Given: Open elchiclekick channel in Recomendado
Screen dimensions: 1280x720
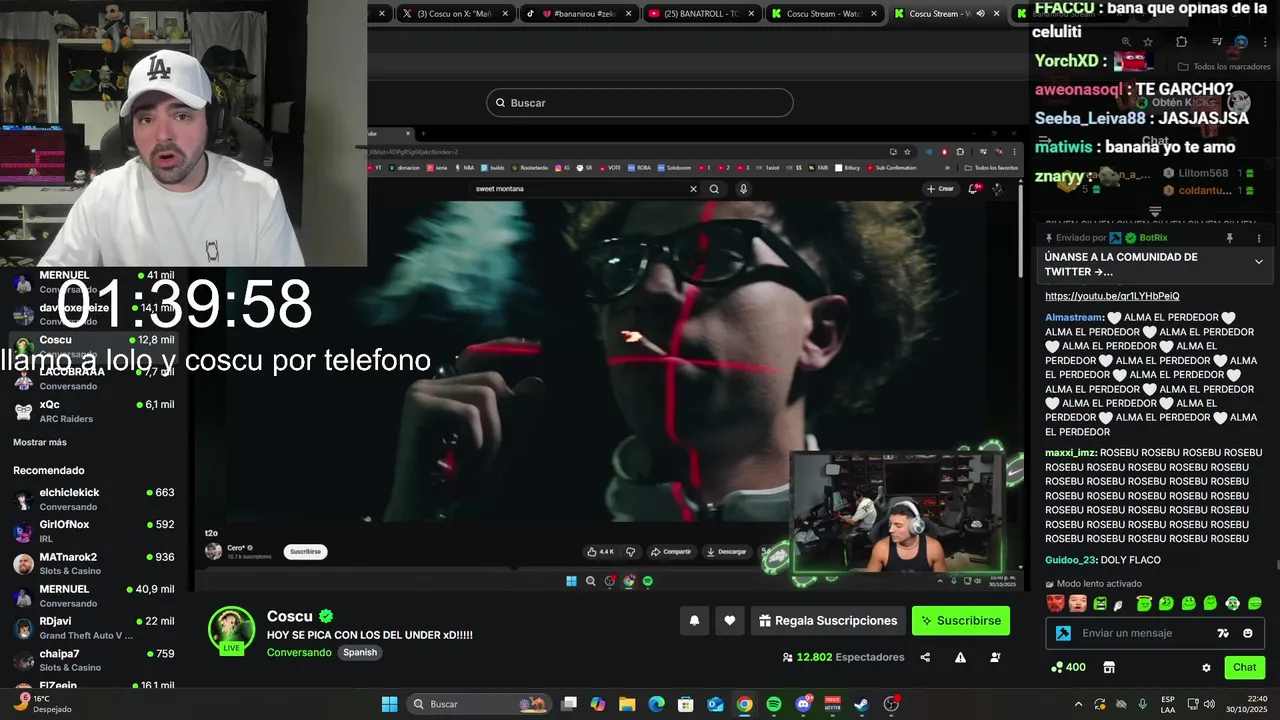Looking at the screenshot, I should pos(92,499).
